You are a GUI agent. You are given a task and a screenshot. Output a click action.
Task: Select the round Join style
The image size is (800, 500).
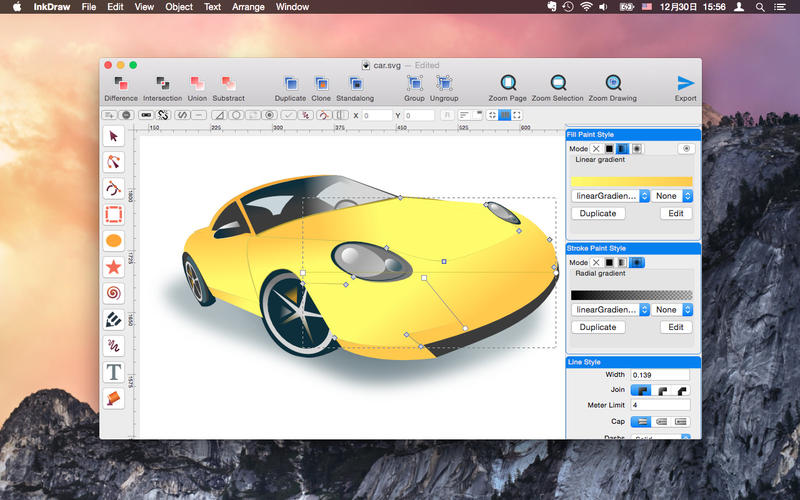[x=661, y=390]
